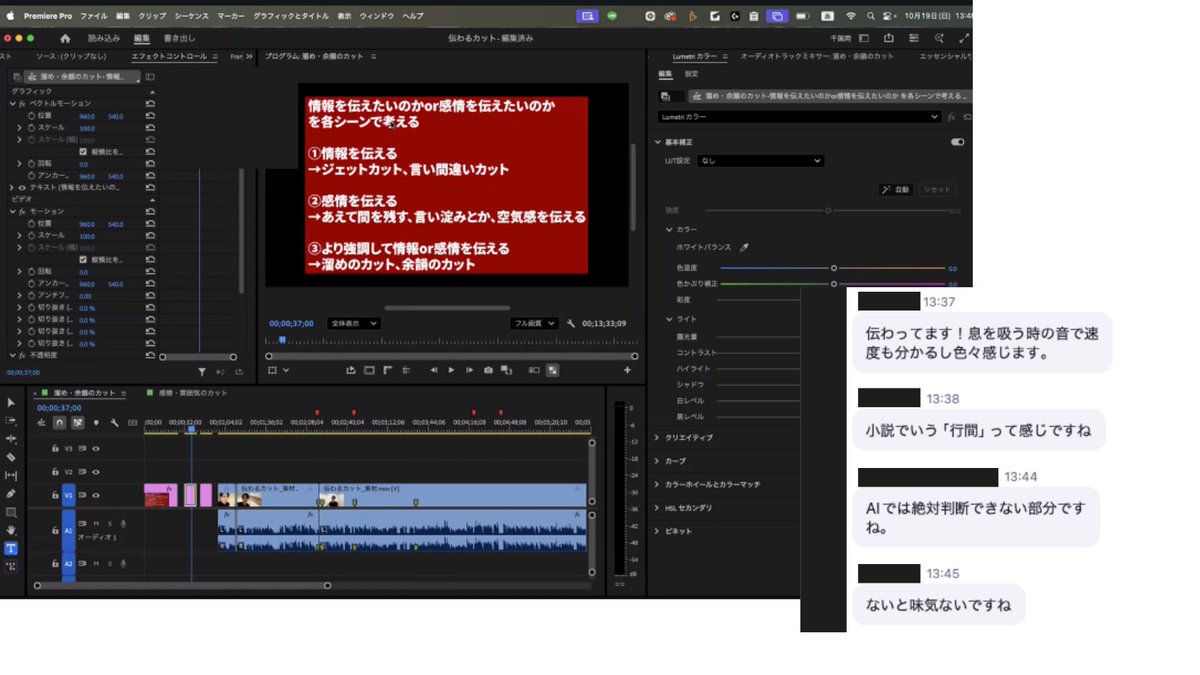
Task: Adjust the 色かぶり補正 slider handle
Action: 833,284
